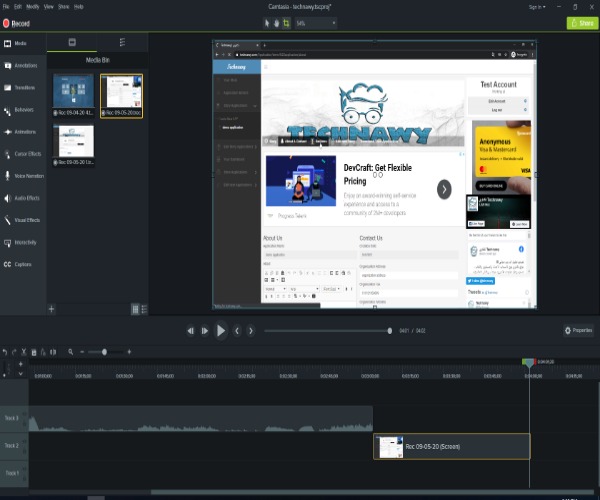Image resolution: width=600 pixels, height=500 pixels.
Task: Open the canvas zoom percentage dropdown
Action: [316, 23]
